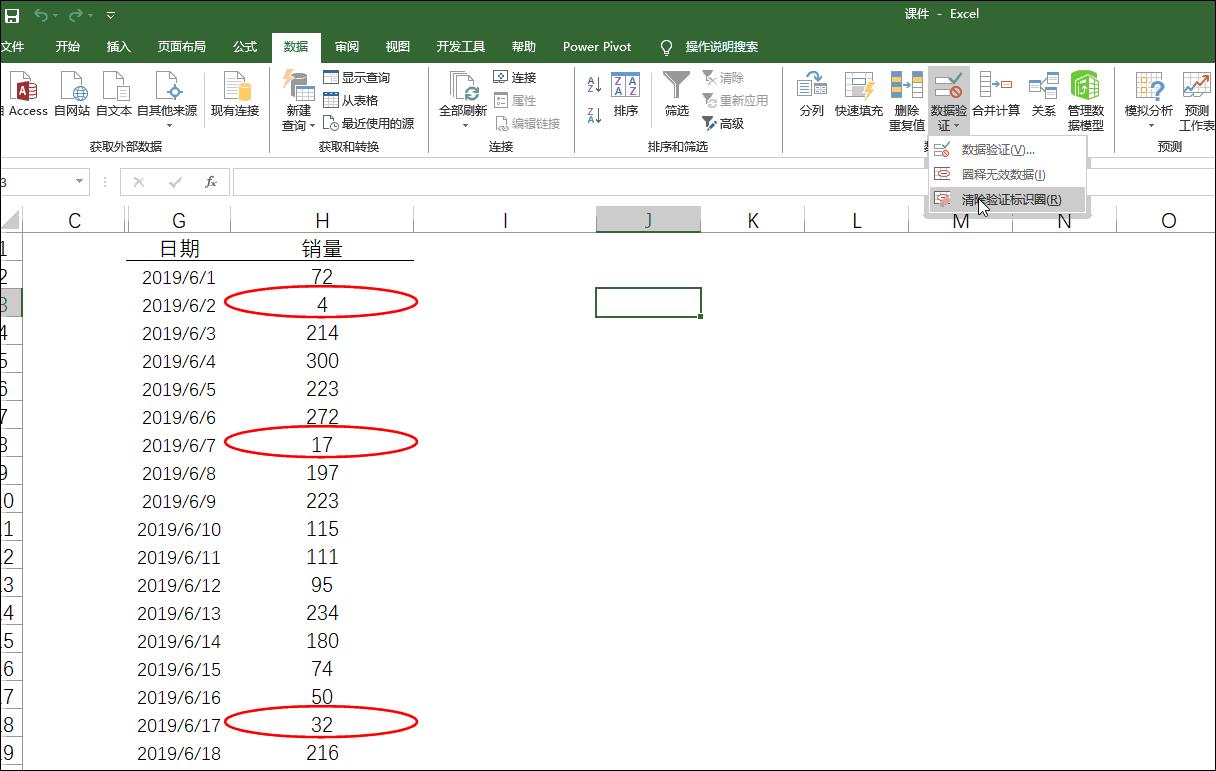This screenshot has height=771, width=1216.
Task: Switch to the 审阅 ribbon tab
Action: click(346, 46)
